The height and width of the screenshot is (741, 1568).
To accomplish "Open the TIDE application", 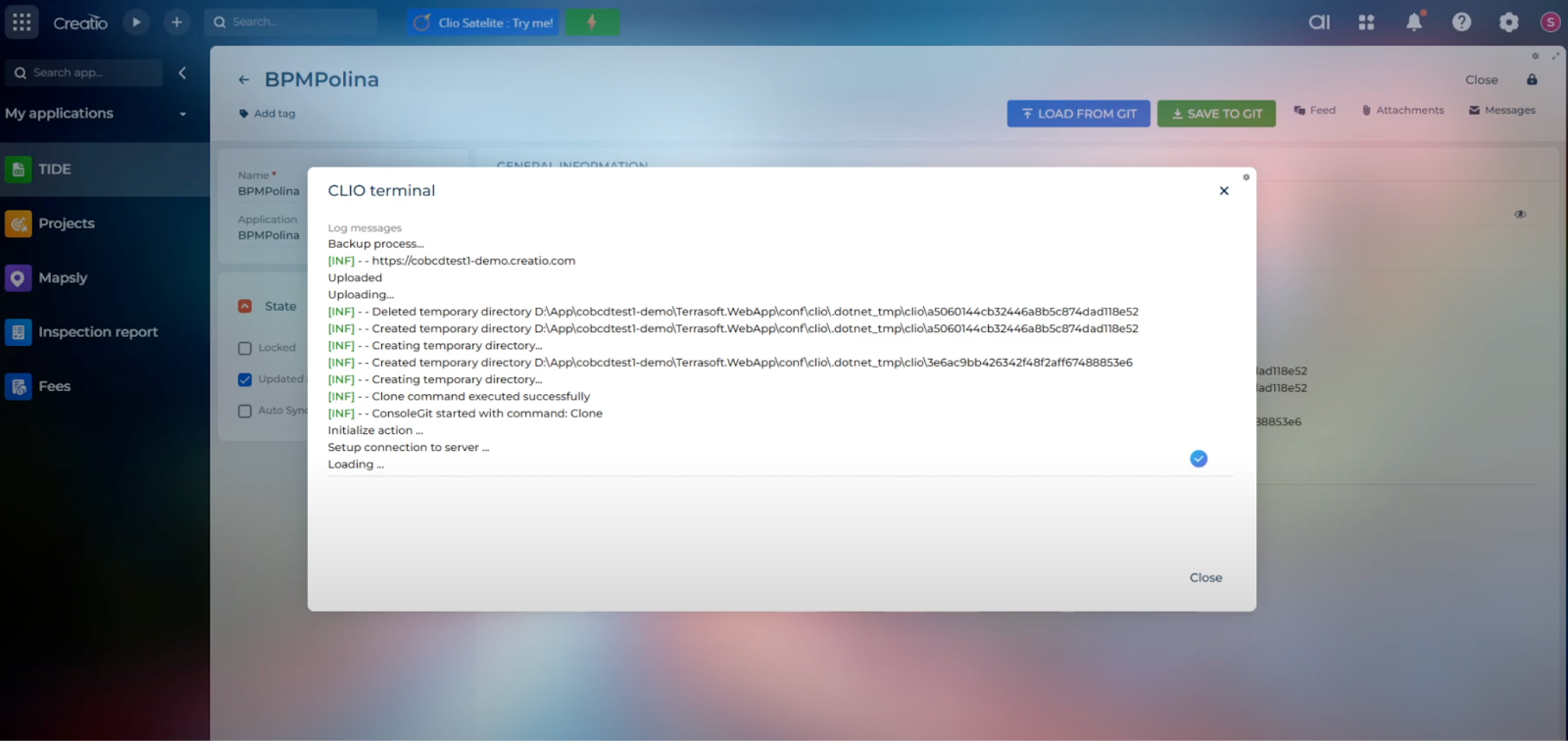I will [105, 170].
